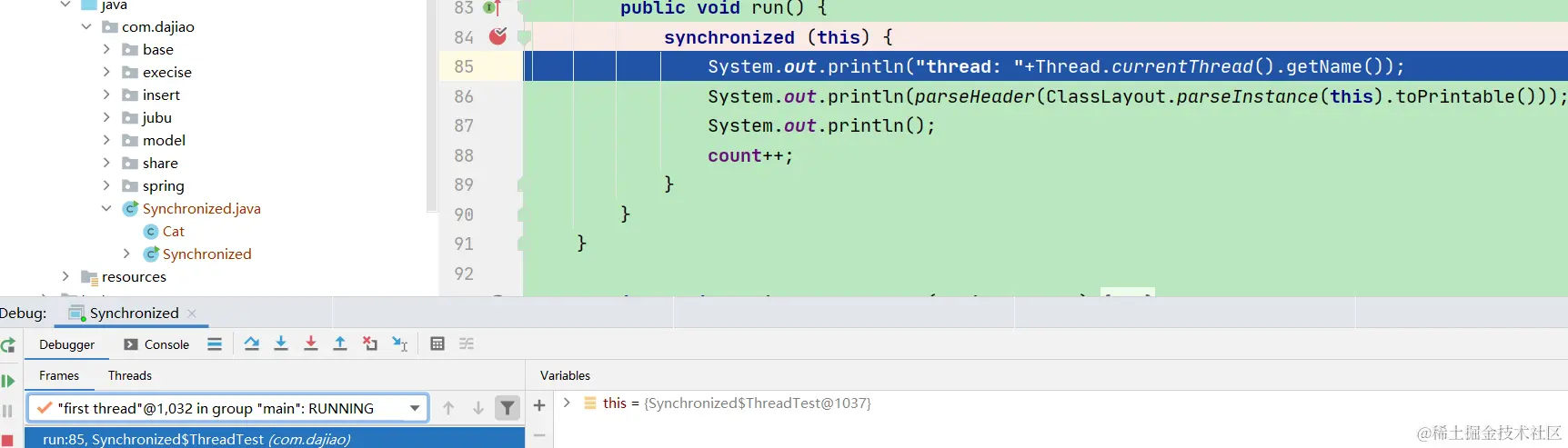The image size is (1568, 448).
Task: Expand the resources folder
Action: pyautogui.click(x=65, y=276)
